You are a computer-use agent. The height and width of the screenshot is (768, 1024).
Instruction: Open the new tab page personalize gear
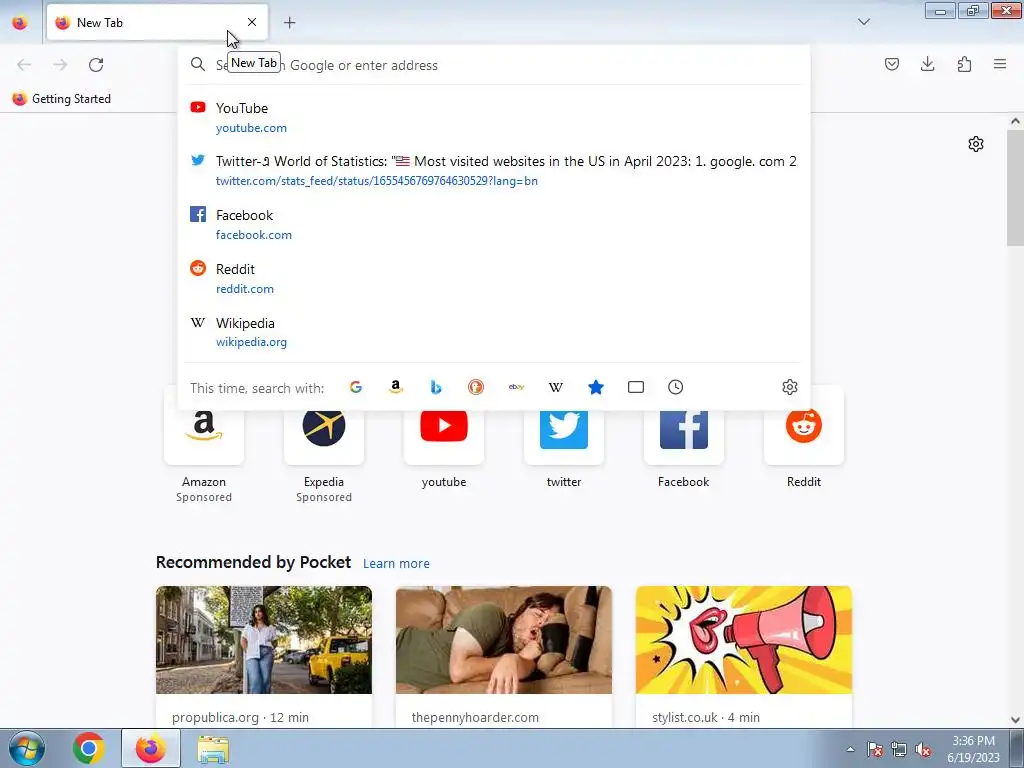[x=976, y=144]
